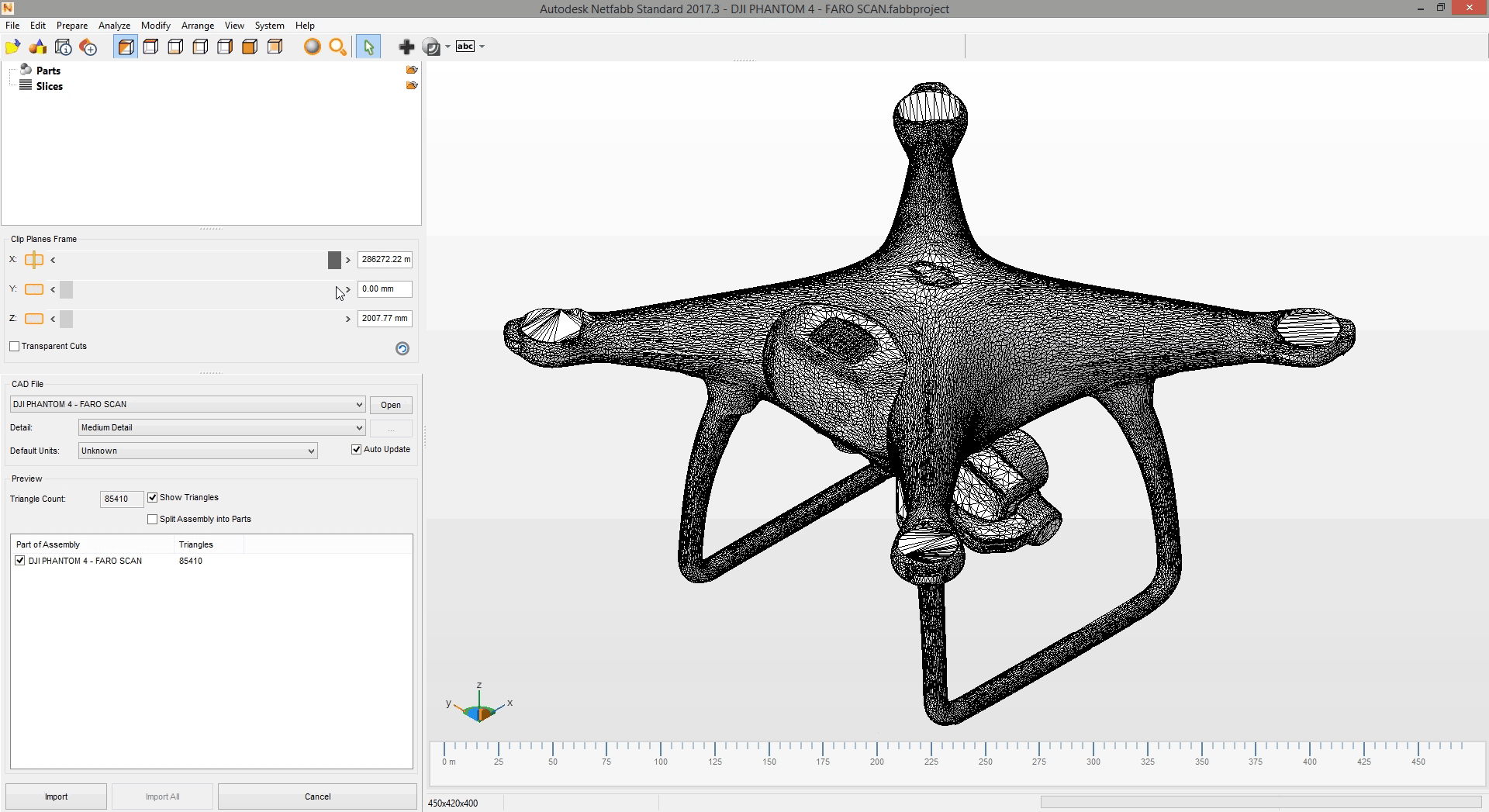The image size is (1489, 812).
Task: Open the Arrange menu
Action: click(x=198, y=26)
